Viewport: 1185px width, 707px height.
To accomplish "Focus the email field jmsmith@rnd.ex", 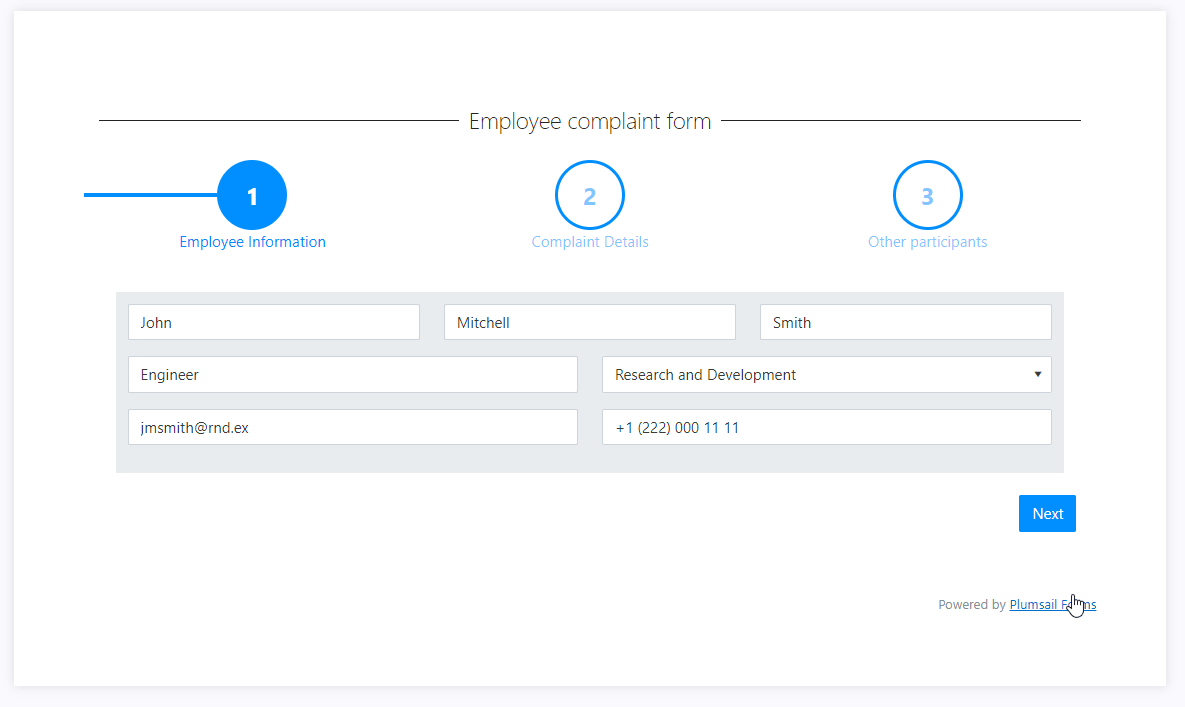I will (x=353, y=427).
